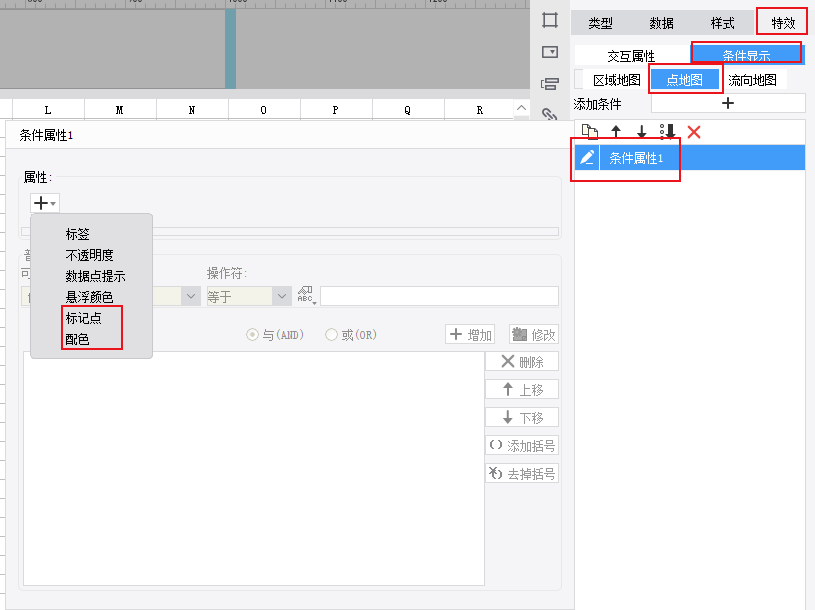The width and height of the screenshot is (815, 610).
Task: Delete condition with red X icon
Action: [694, 132]
